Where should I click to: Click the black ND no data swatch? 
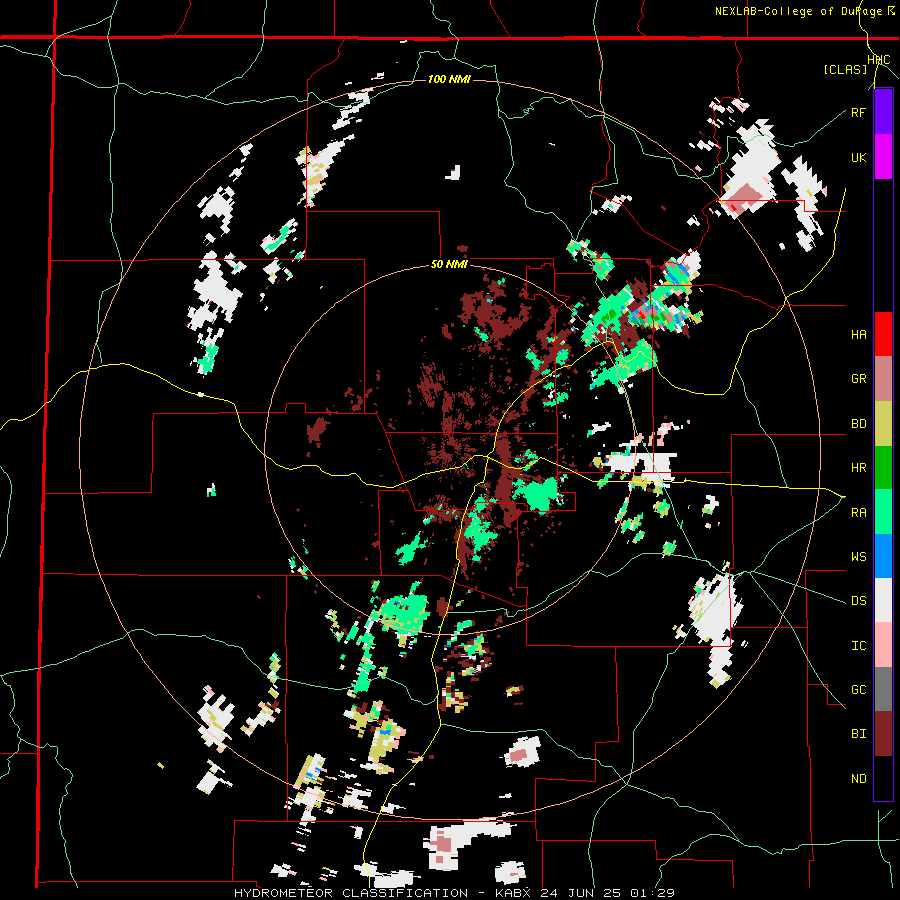883,778
